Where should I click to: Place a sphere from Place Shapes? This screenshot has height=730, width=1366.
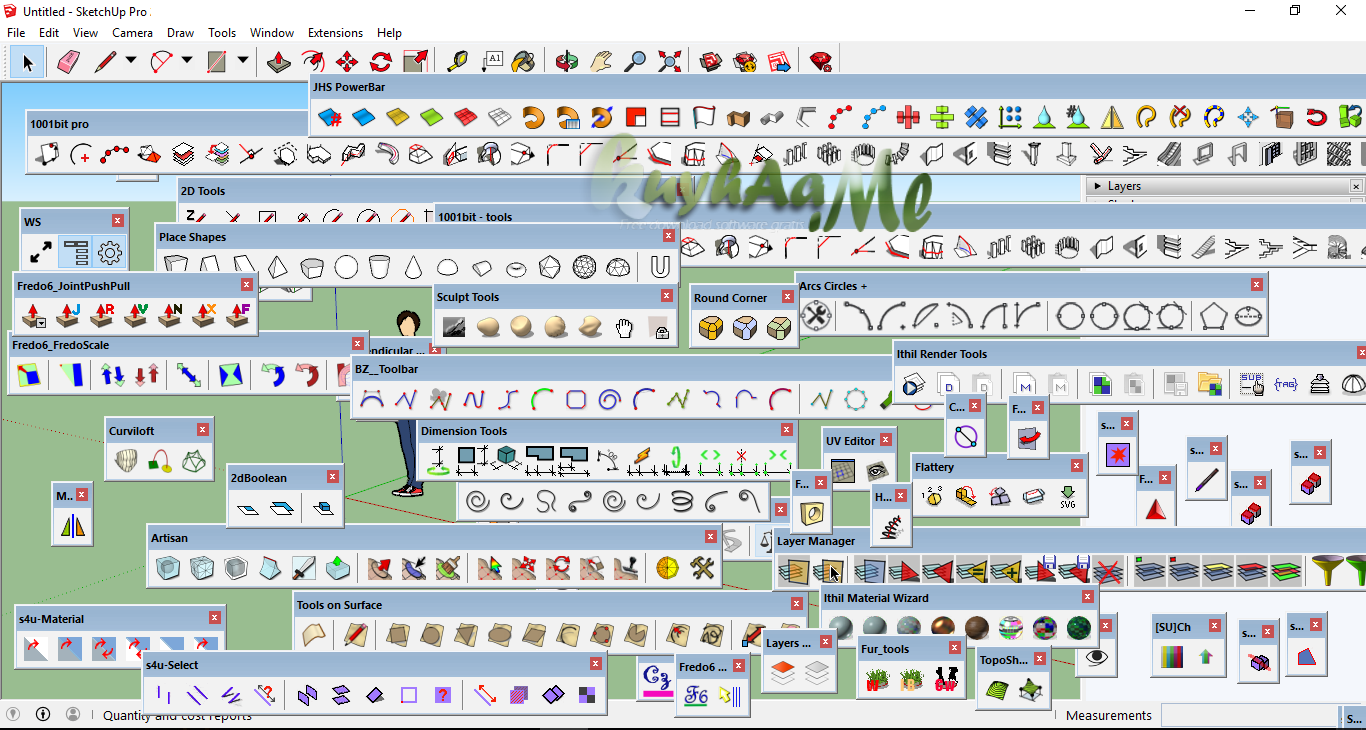[346, 267]
